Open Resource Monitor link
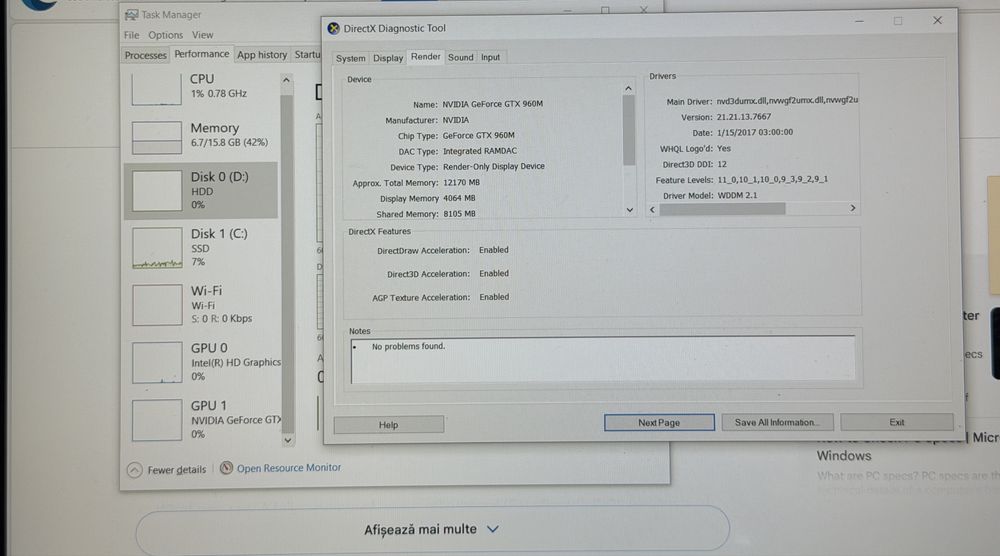 pyautogui.click(x=288, y=468)
